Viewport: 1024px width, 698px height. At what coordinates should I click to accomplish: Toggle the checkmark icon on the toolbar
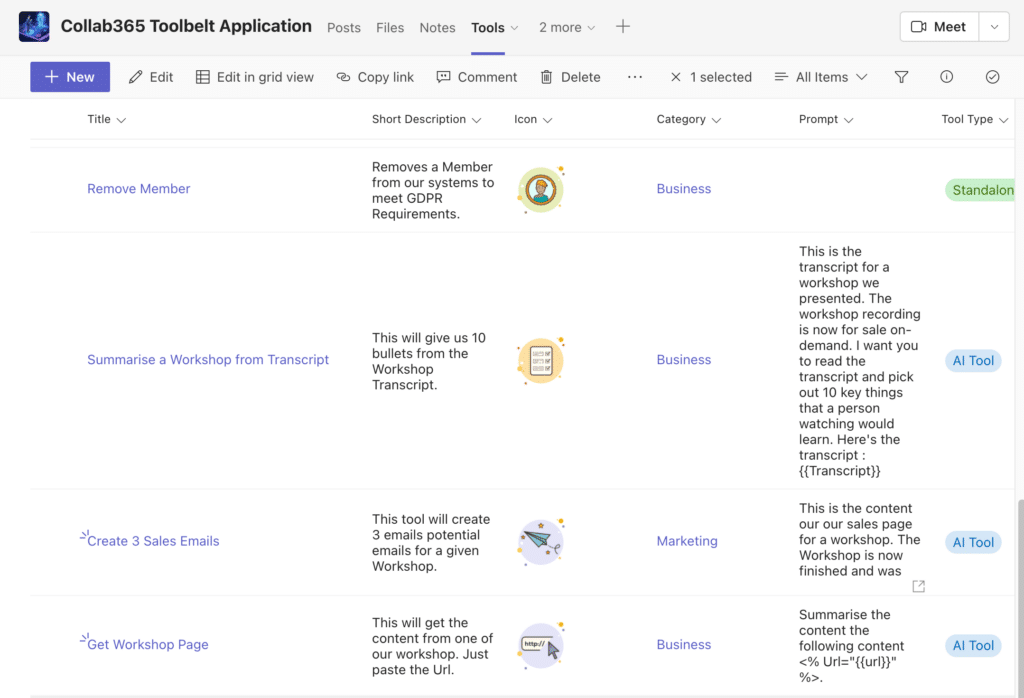coord(992,76)
